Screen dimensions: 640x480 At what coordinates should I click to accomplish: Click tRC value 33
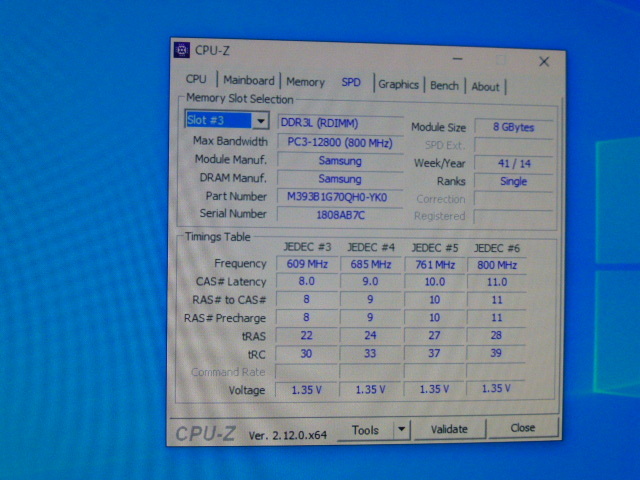pos(370,353)
